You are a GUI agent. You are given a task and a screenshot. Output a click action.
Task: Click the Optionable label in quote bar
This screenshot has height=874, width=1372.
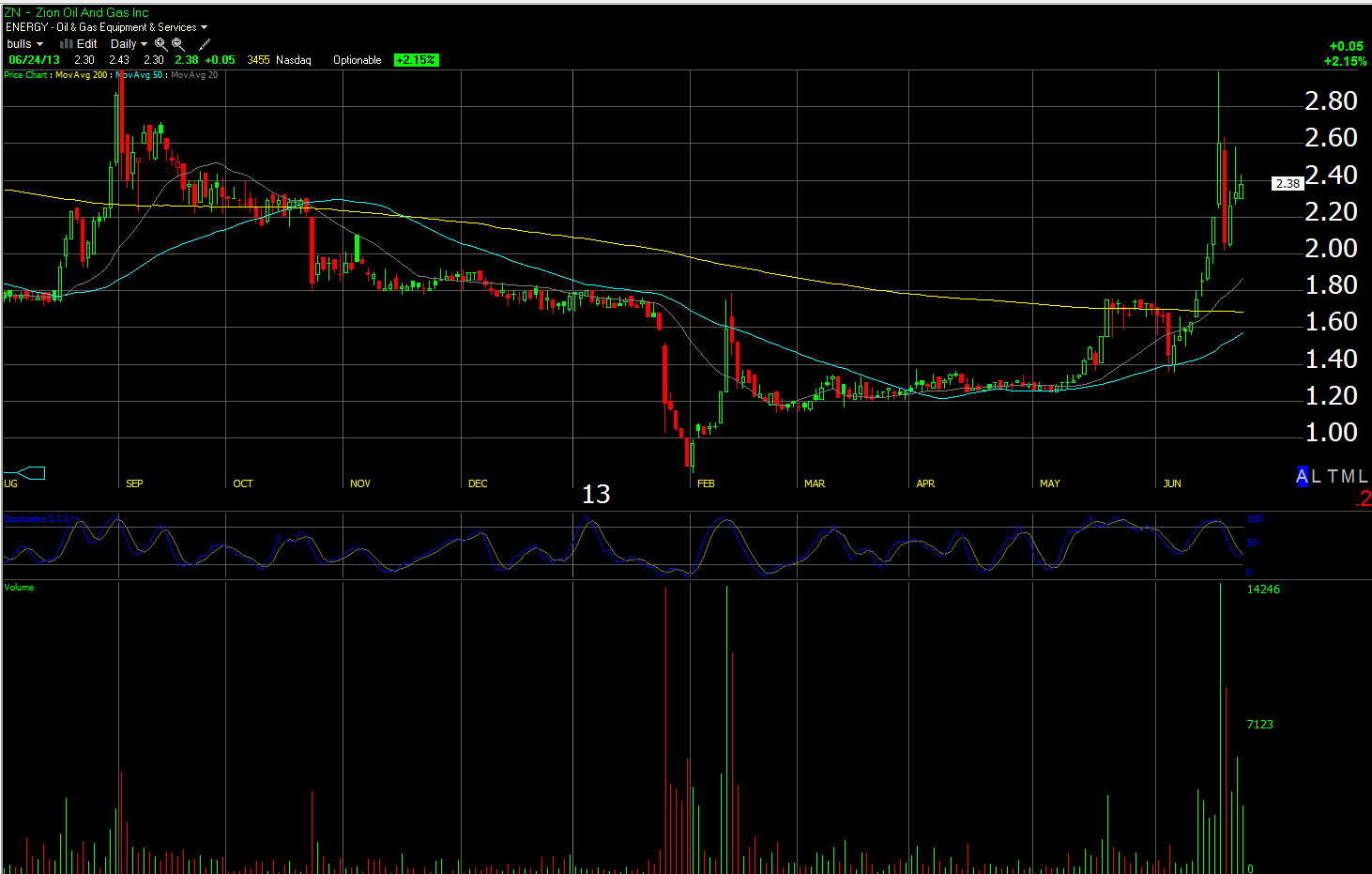pyautogui.click(x=357, y=60)
